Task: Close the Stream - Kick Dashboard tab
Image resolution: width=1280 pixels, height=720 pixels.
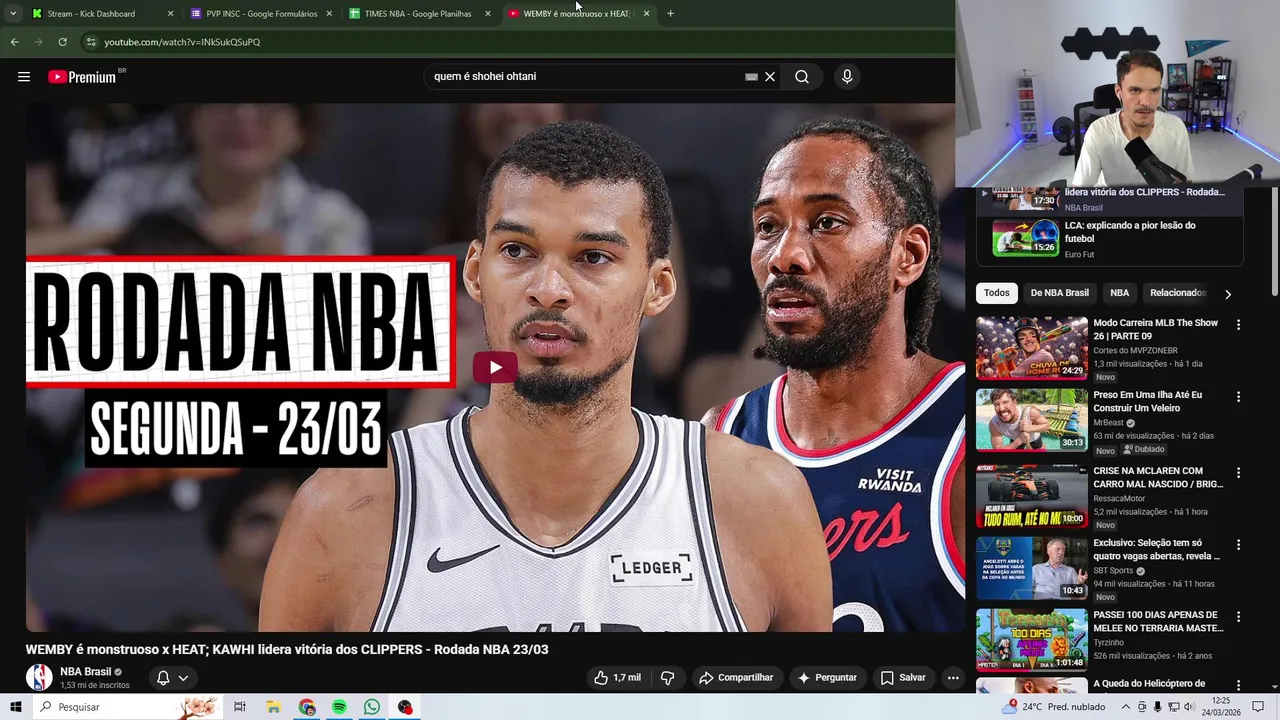Action: [170, 14]
